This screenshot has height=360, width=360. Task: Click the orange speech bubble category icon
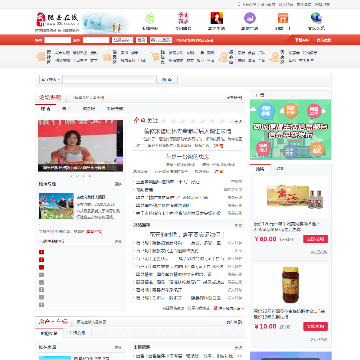(41, 57)
